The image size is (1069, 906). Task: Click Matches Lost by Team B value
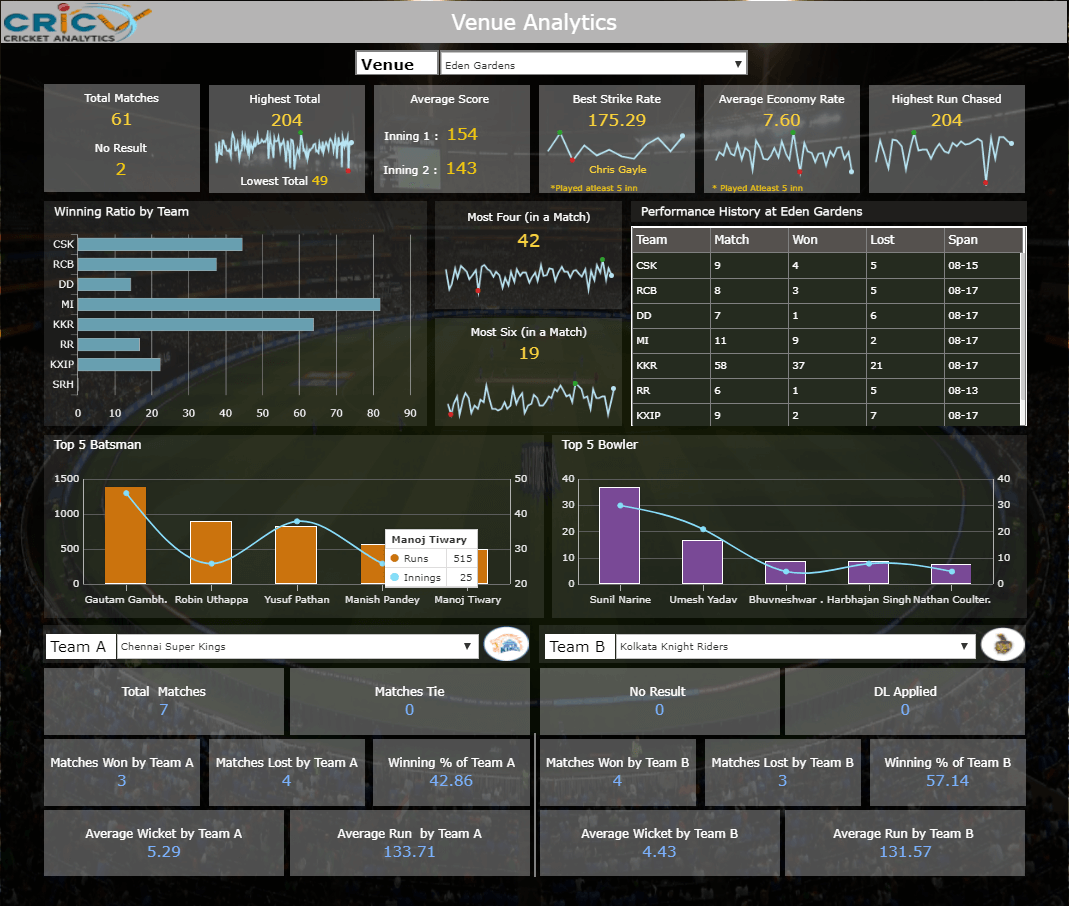(783, 781)
